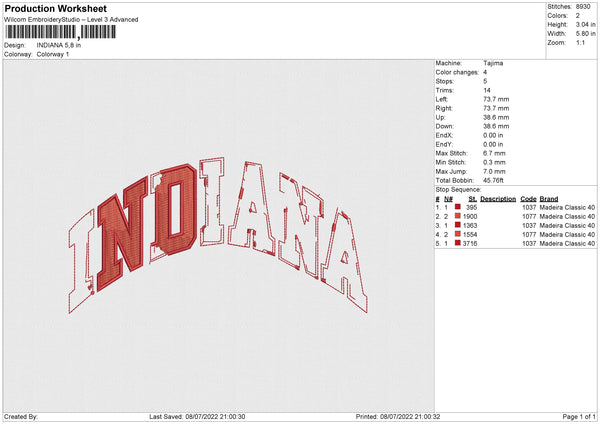Click the 'Production Worksheet' title
This screenshot has height=424, width=600.
pos(55,8)
